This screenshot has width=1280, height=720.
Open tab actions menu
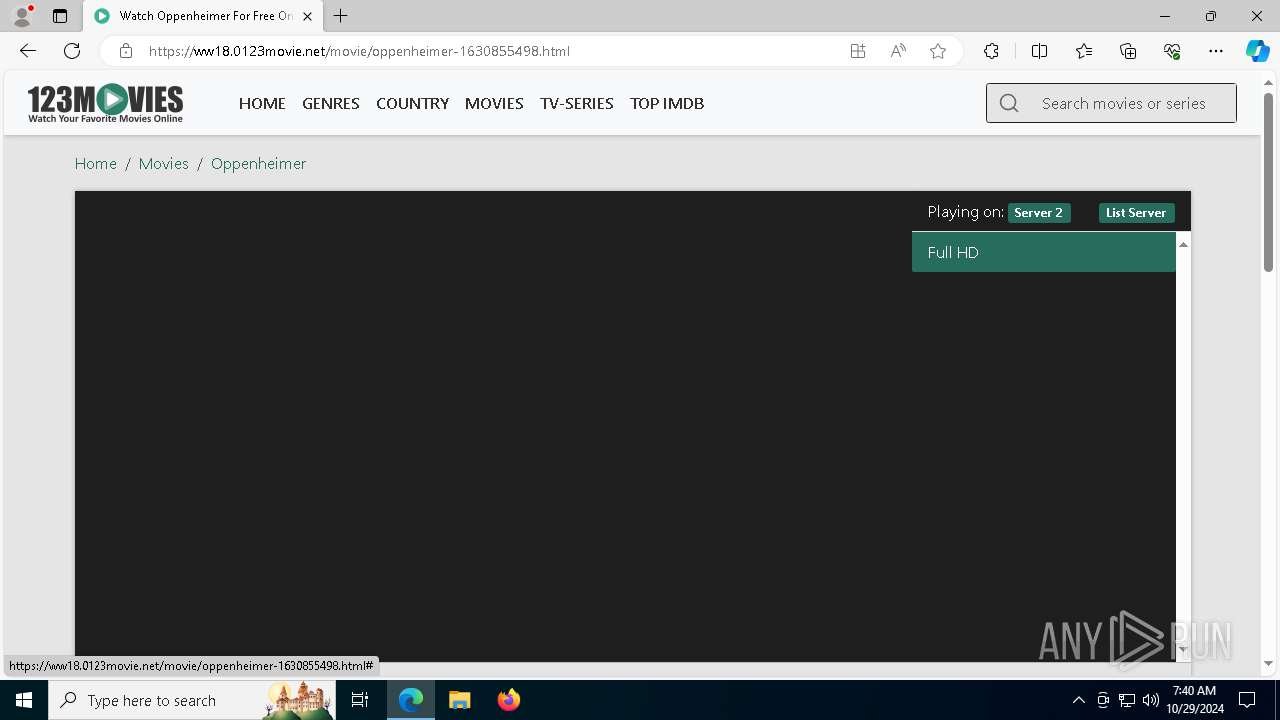click(60, 16)
